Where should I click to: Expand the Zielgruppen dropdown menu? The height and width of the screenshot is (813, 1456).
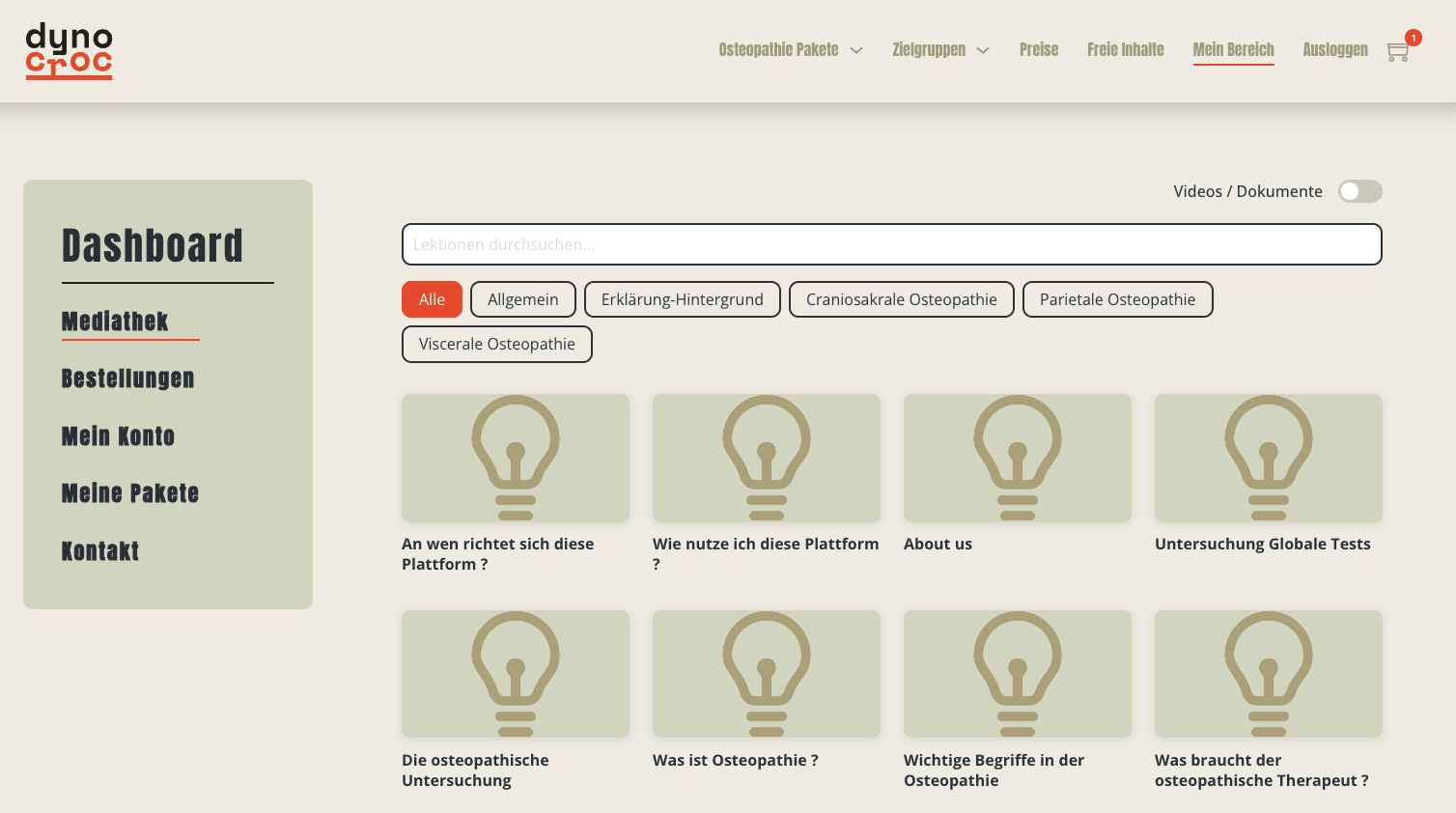940,50
